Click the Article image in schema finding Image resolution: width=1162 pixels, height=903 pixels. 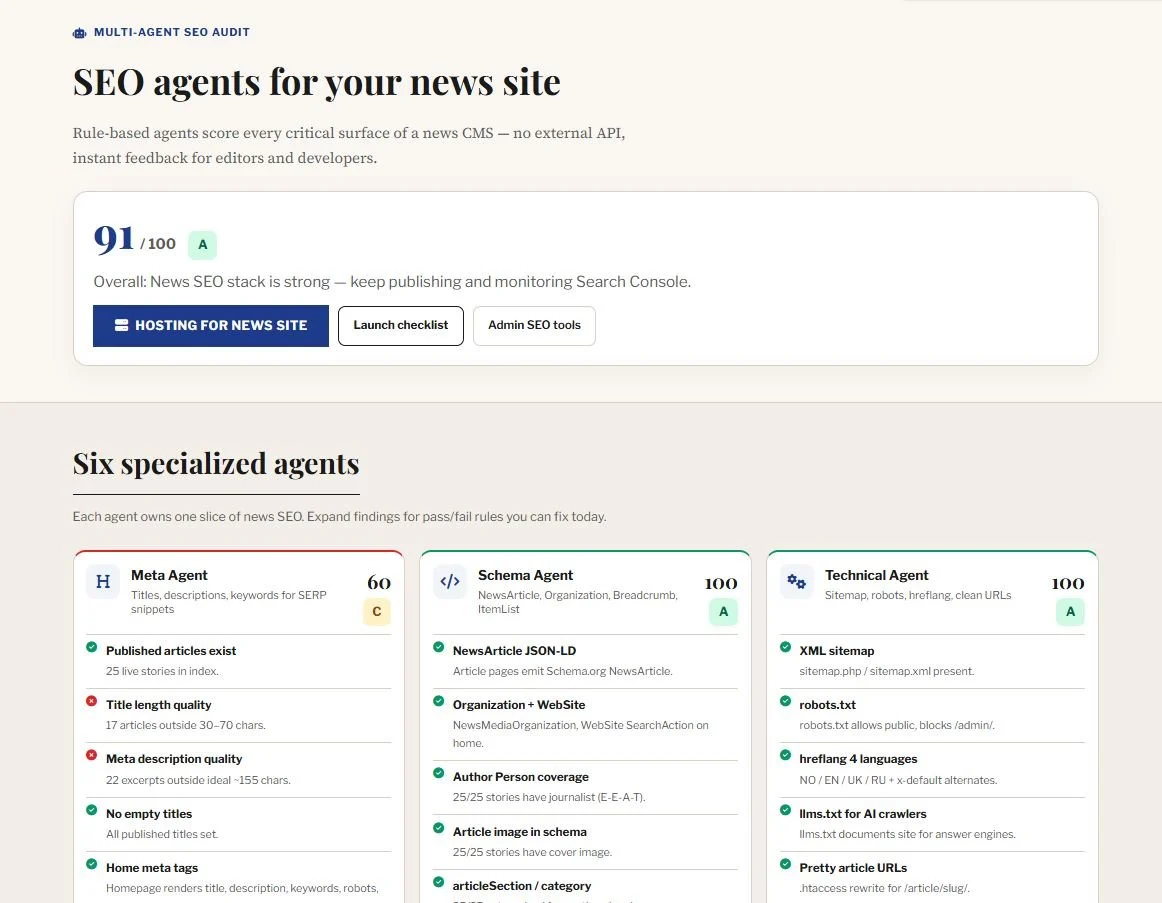point(519,832)
